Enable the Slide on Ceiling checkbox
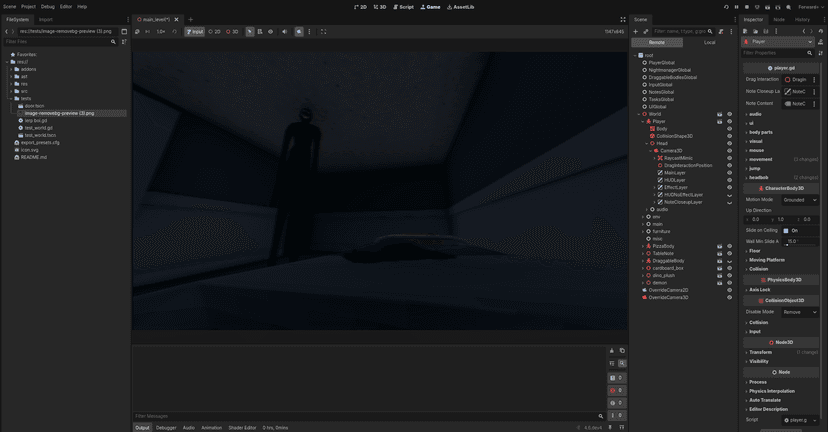Image resolution: width=828 pixels, height=432 pixels. 786,230
